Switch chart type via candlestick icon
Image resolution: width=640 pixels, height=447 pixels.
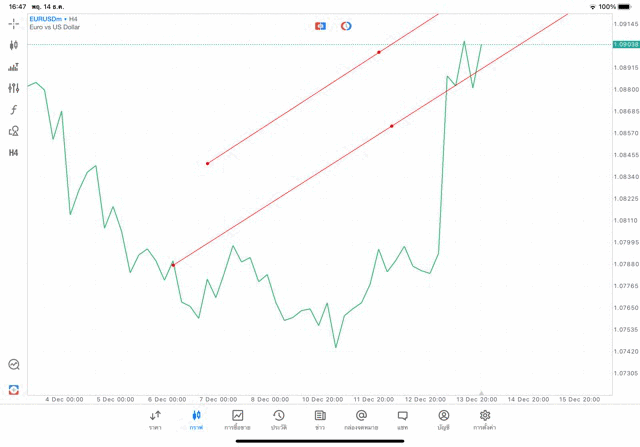click(x=14, y=45)
